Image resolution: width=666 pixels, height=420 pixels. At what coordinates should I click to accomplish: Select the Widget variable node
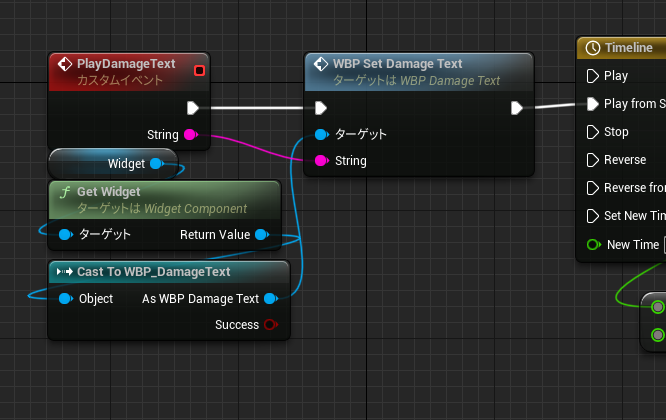(x=113, y=163)
